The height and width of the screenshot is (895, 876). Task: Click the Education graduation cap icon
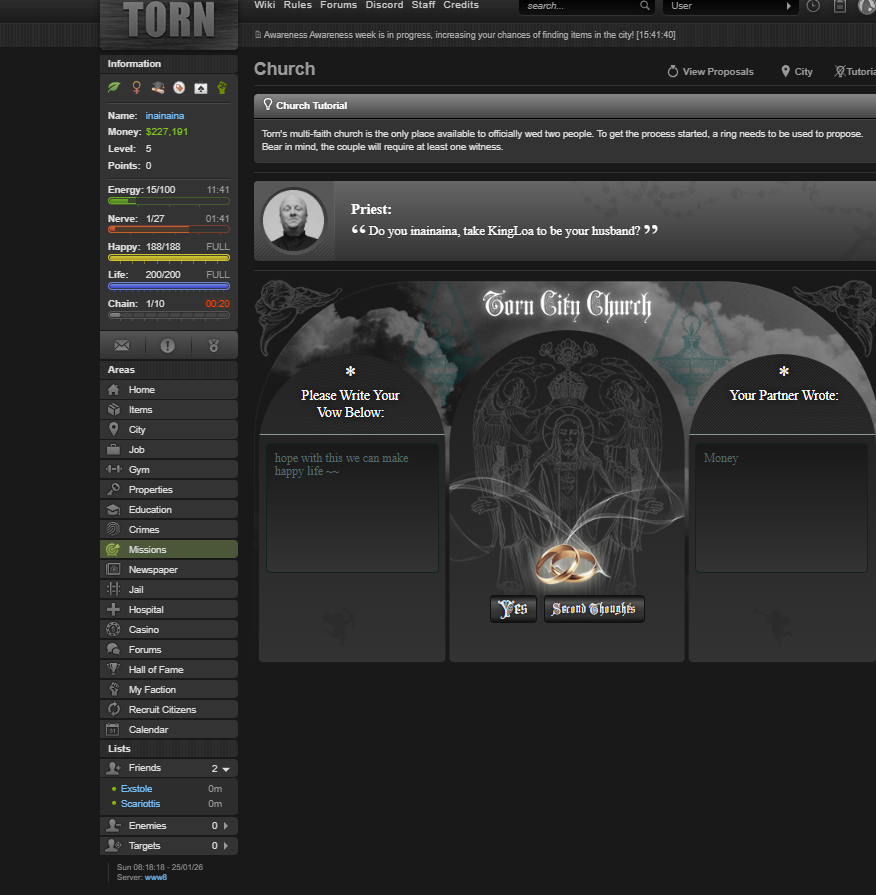coord(114,509)
